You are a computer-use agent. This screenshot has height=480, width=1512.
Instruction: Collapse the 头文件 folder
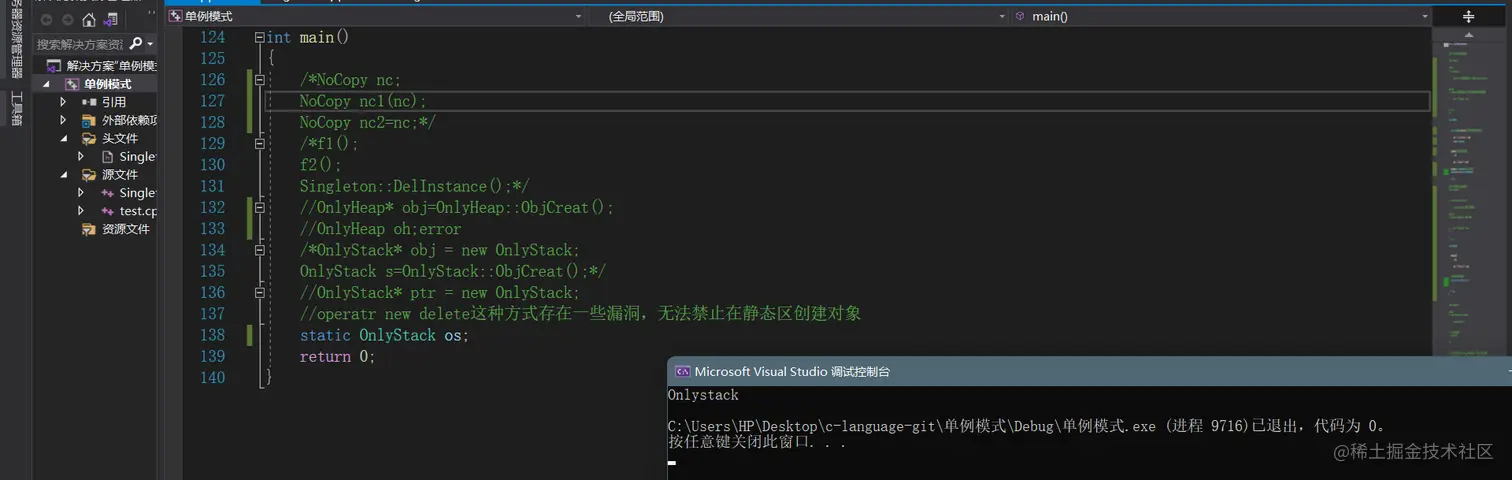(63, 138)
